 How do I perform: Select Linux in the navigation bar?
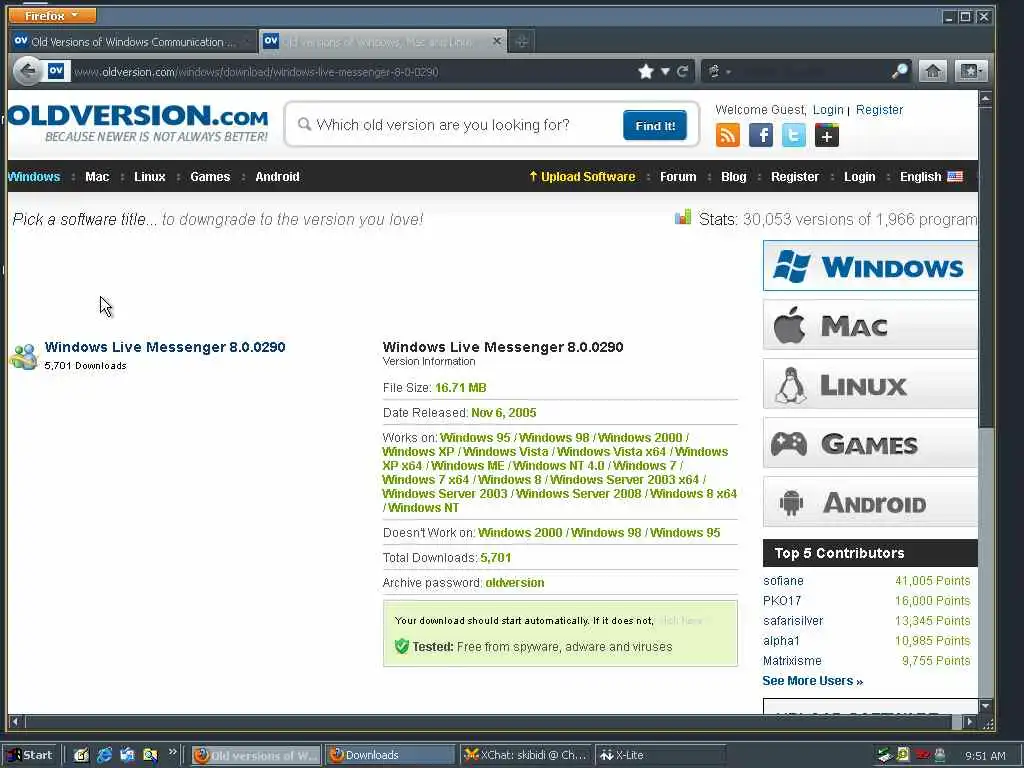coord(150,176)
